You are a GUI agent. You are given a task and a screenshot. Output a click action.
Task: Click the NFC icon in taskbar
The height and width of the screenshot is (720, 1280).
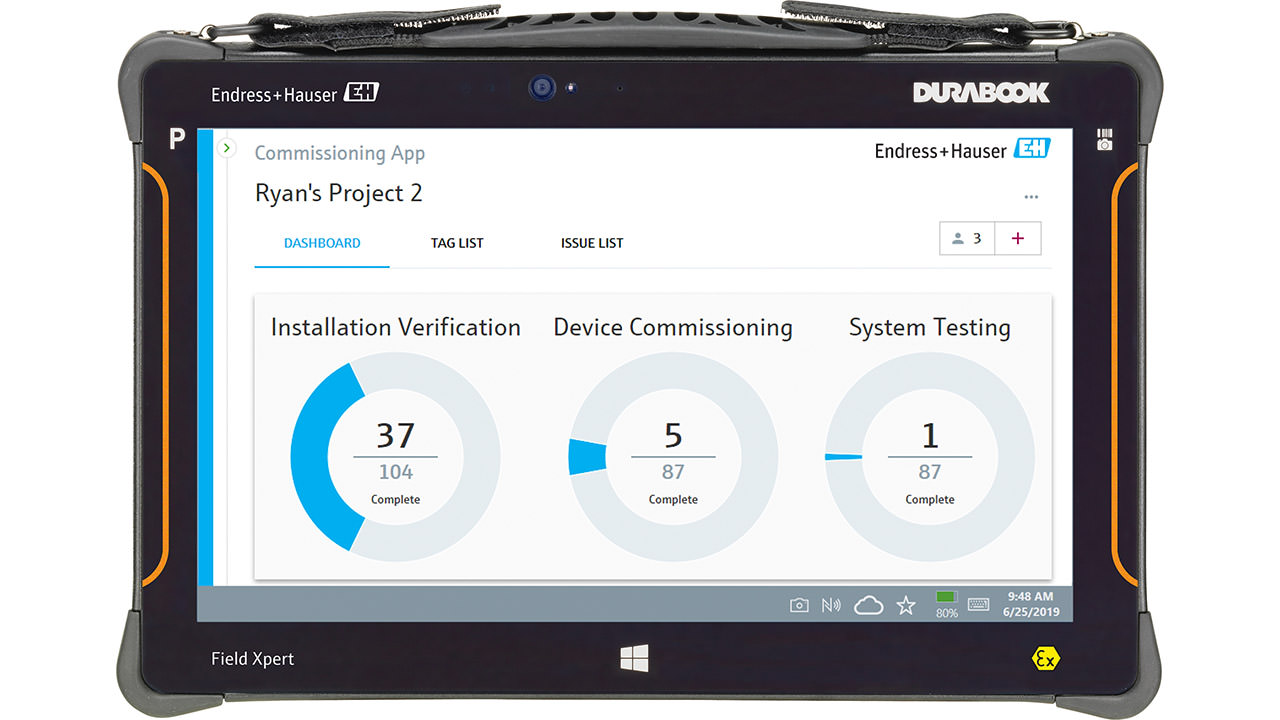831,605
